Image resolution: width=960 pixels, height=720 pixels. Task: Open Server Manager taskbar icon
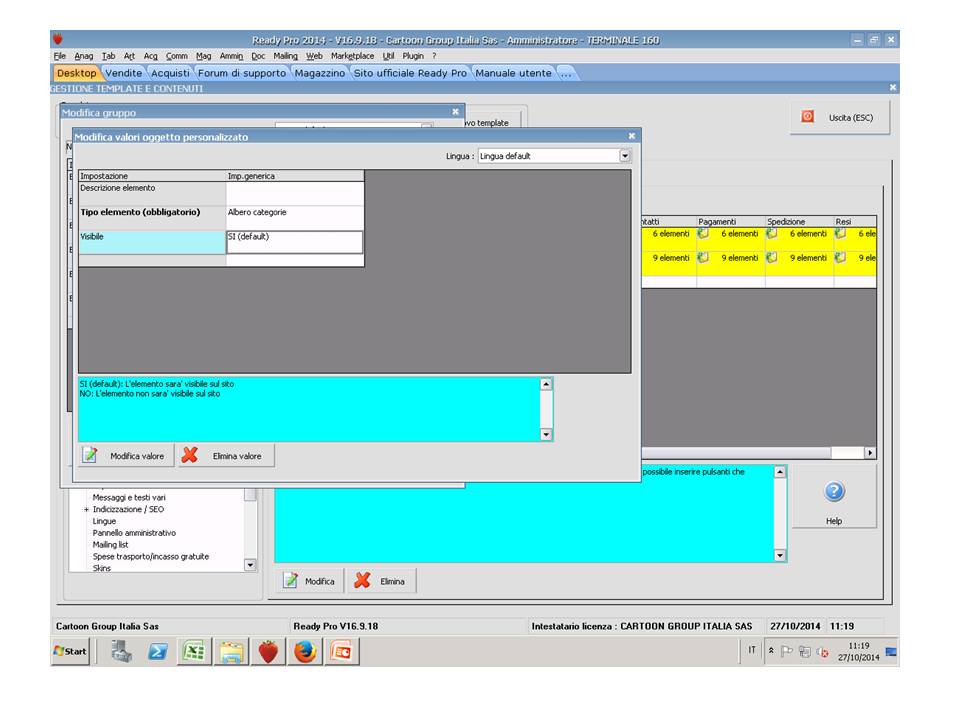coord(121,651)
